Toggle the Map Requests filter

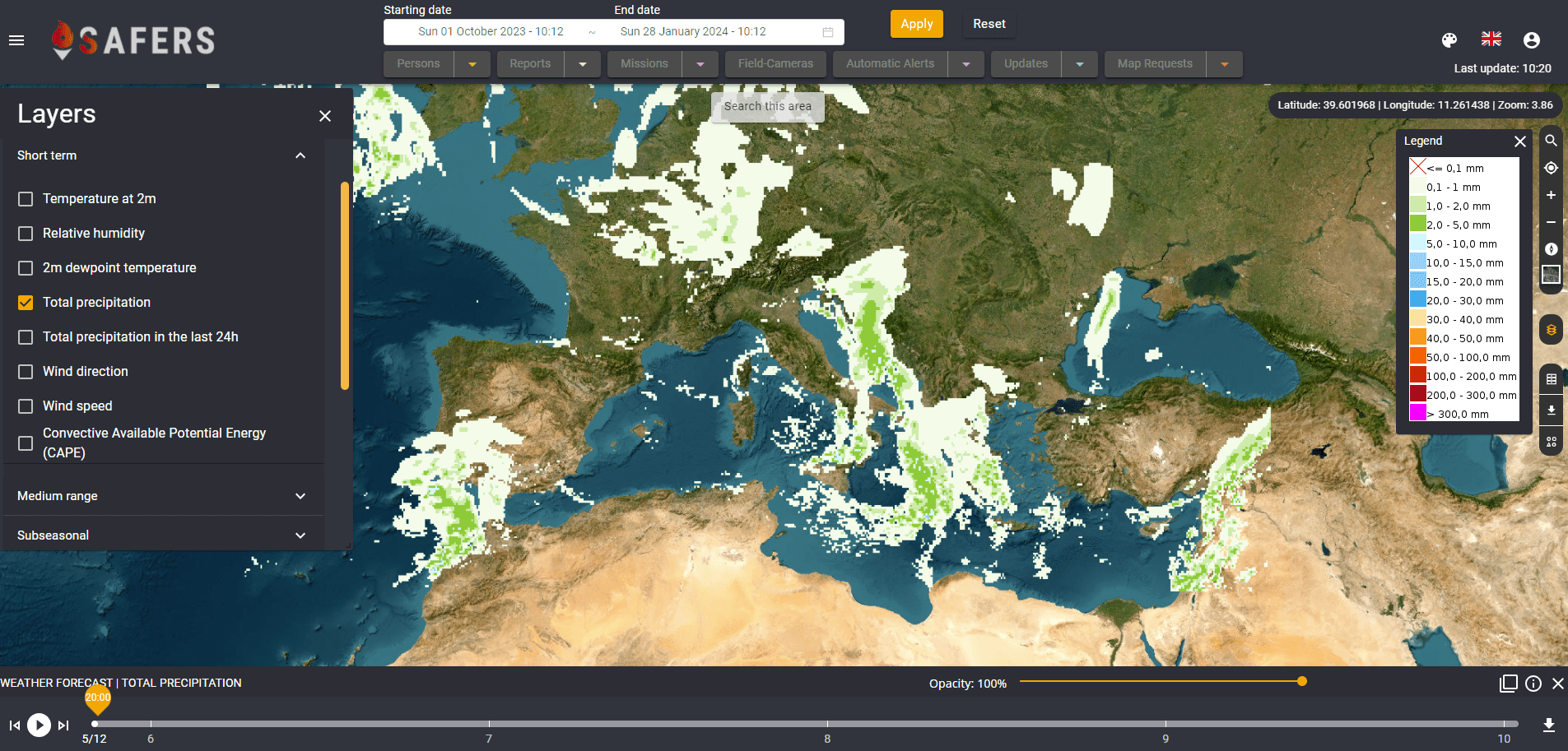tap(1155, 64)
